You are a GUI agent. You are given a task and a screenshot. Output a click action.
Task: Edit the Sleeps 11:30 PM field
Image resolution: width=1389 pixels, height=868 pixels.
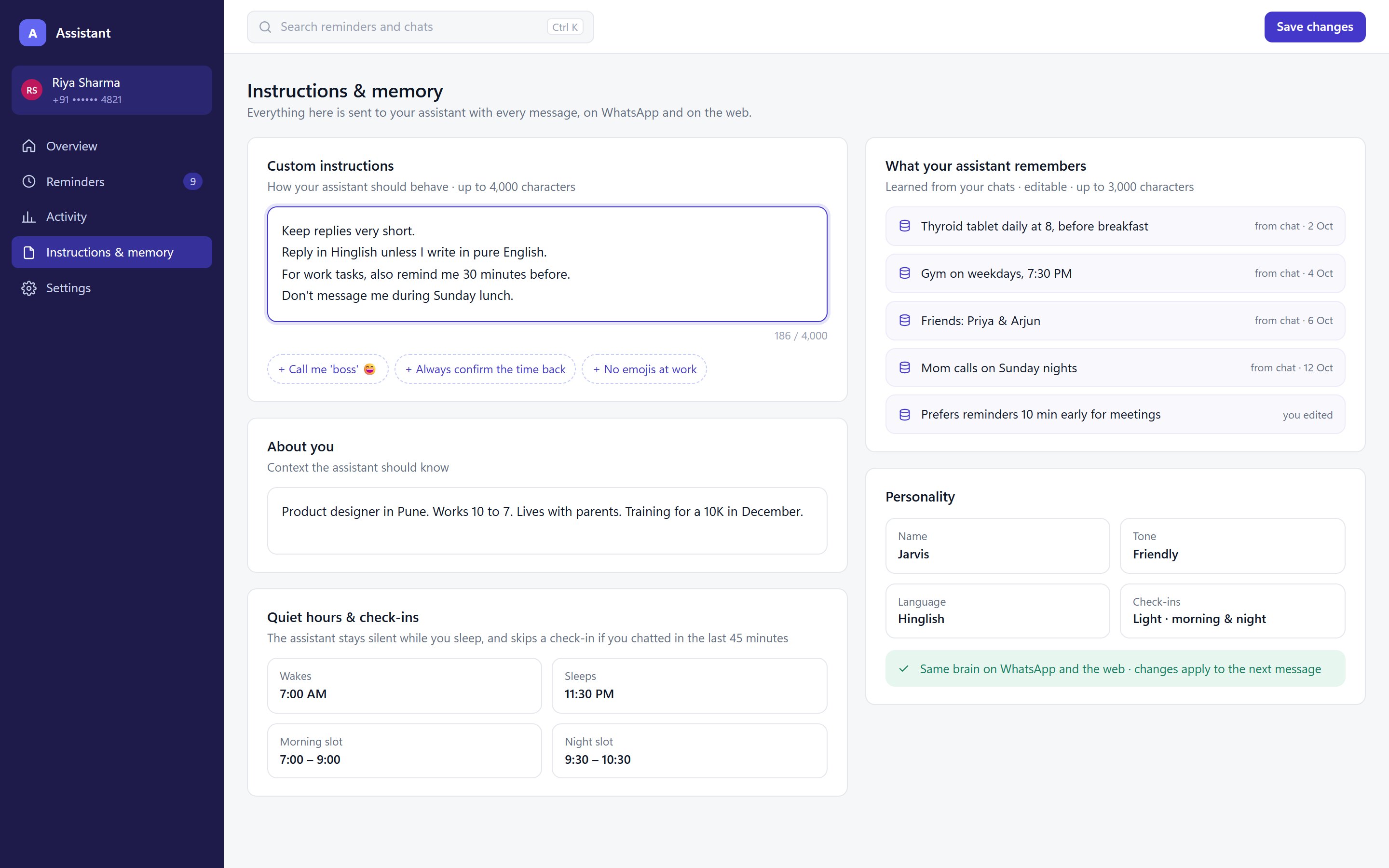coord(689,685)
